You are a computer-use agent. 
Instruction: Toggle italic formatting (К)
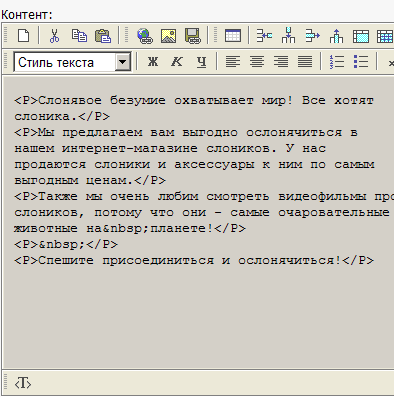177,61
